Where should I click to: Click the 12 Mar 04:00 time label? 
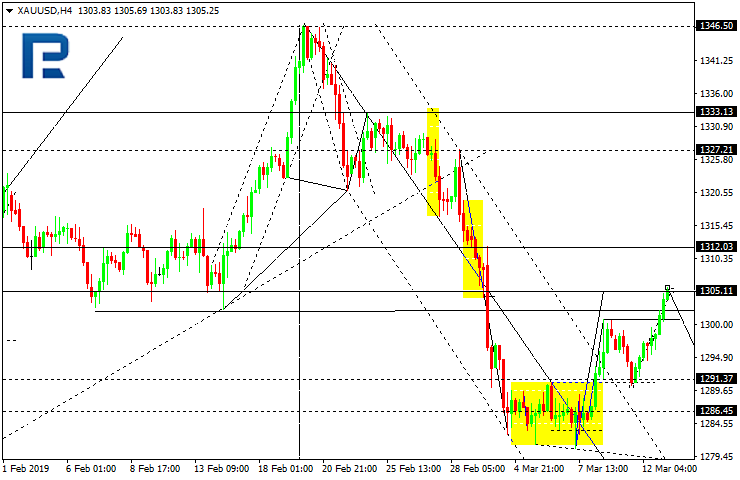point(669,469)
